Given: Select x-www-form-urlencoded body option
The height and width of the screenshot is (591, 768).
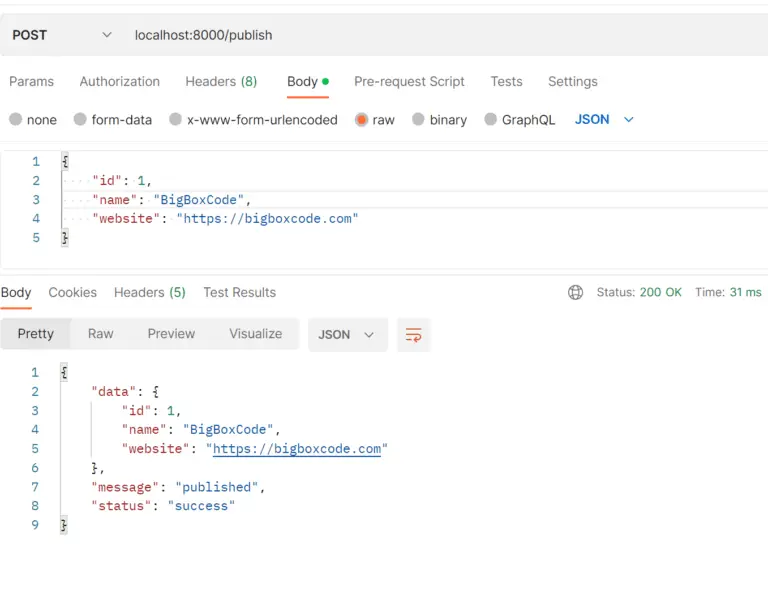Looking at the screenshot, I should (x=175, y=119).
